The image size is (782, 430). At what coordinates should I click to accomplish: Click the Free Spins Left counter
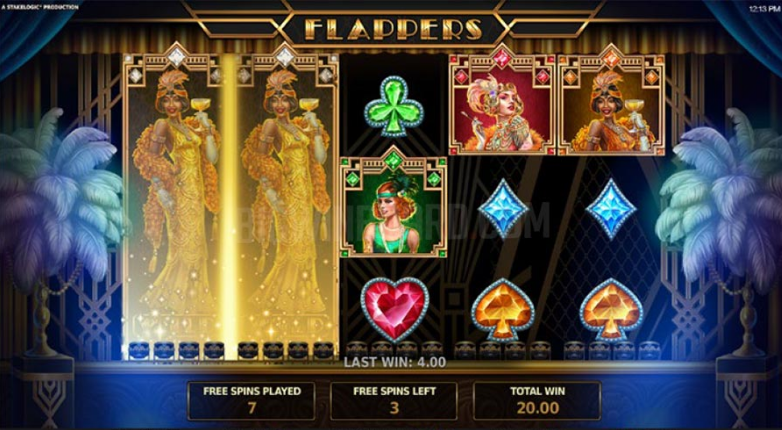pos(394,401)
